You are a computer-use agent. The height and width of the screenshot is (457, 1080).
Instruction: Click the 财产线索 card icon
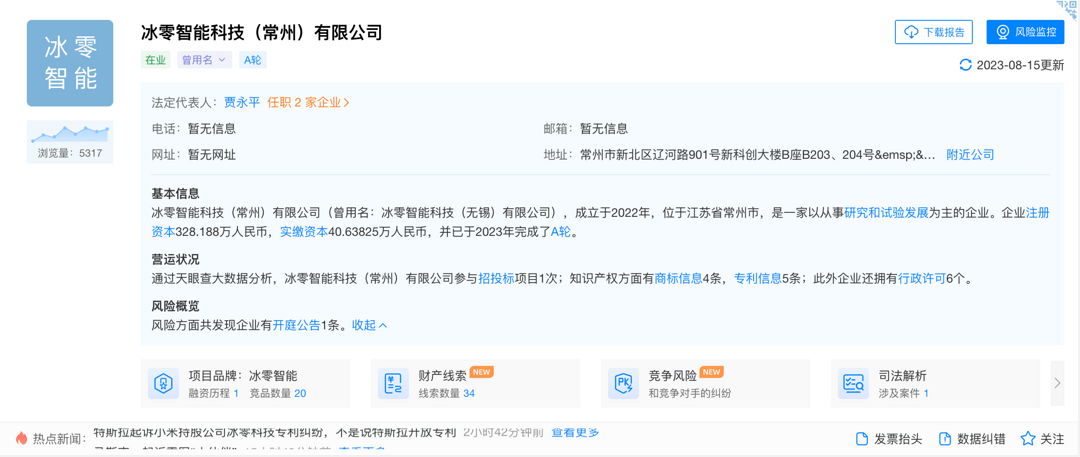point(393,383)
